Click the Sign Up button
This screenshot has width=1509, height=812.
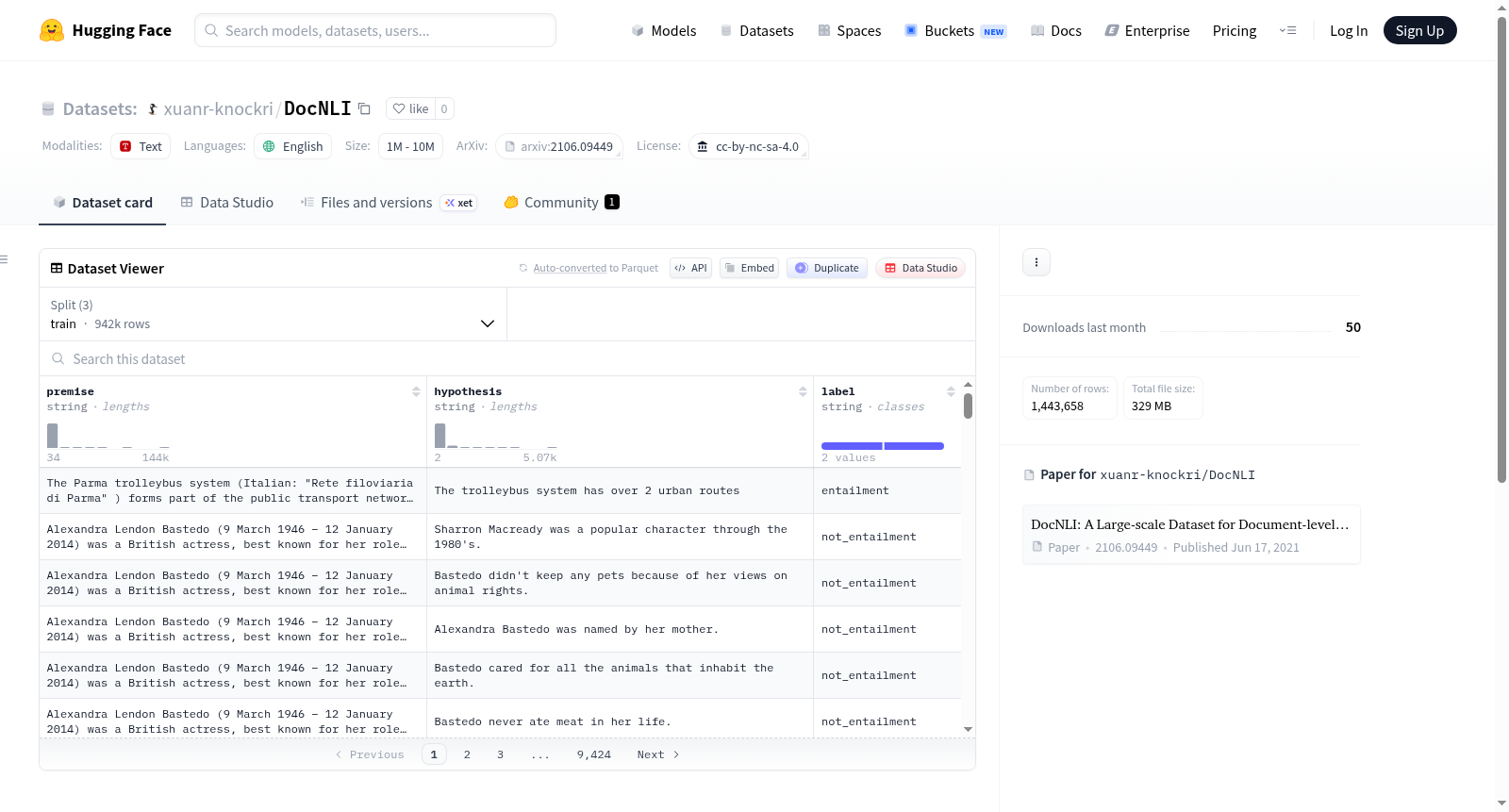[x=1419, y=31]
